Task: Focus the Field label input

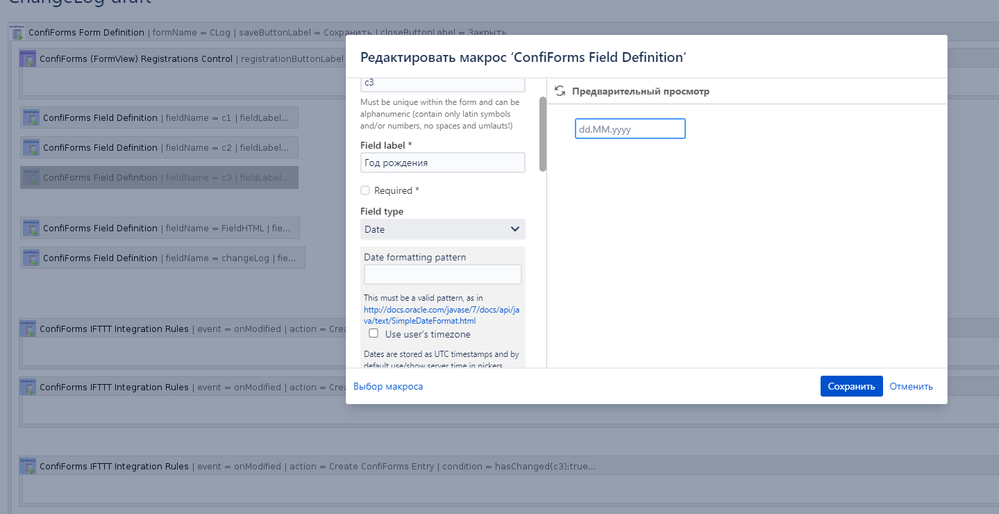Action: (x=443, y=162)
